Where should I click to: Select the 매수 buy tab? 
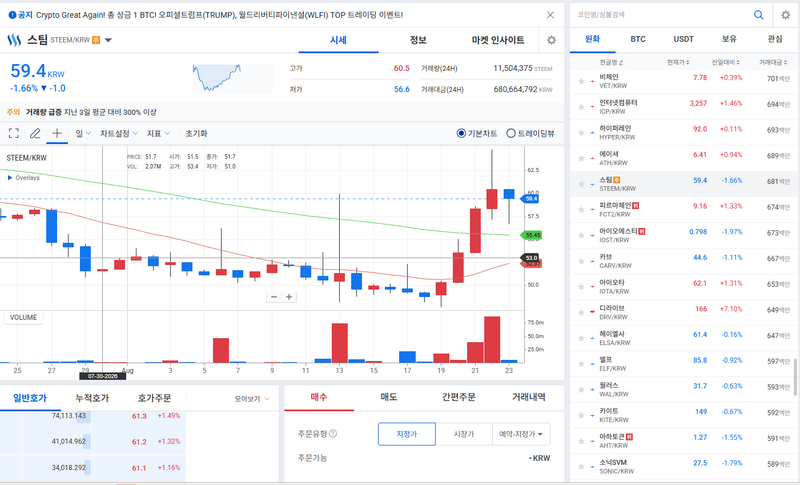pyautogui.click(x=319, y=397)
